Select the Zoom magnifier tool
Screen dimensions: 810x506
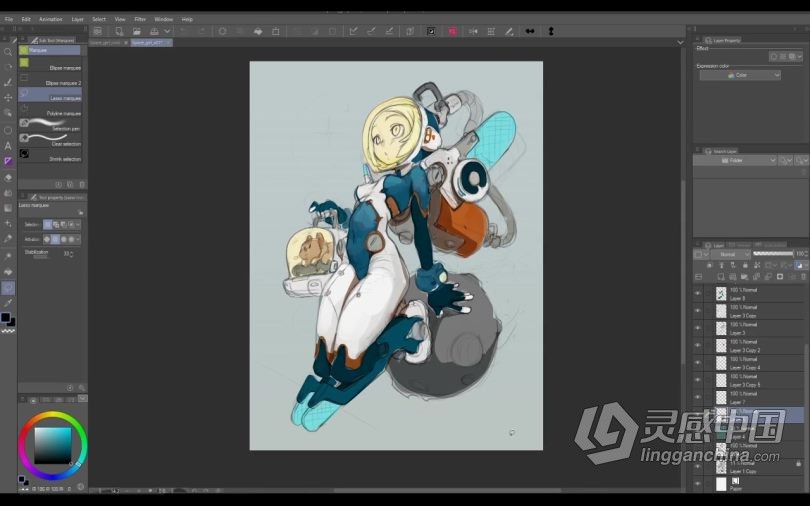coord(8,52)
